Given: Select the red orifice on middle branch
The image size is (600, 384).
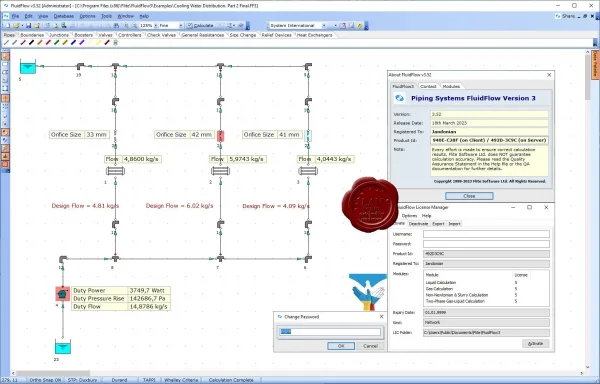Looking at the screenshot, I should coord(220,136).
